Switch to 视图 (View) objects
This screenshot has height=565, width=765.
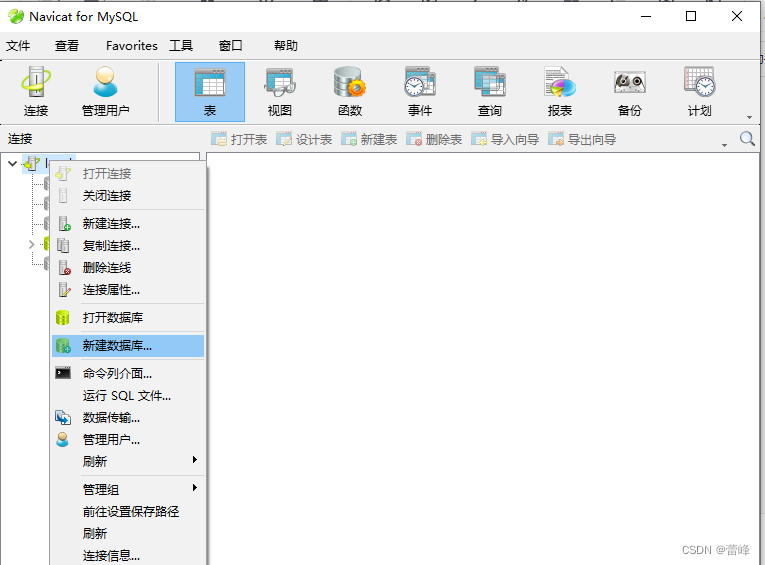[x=280, y=92]
